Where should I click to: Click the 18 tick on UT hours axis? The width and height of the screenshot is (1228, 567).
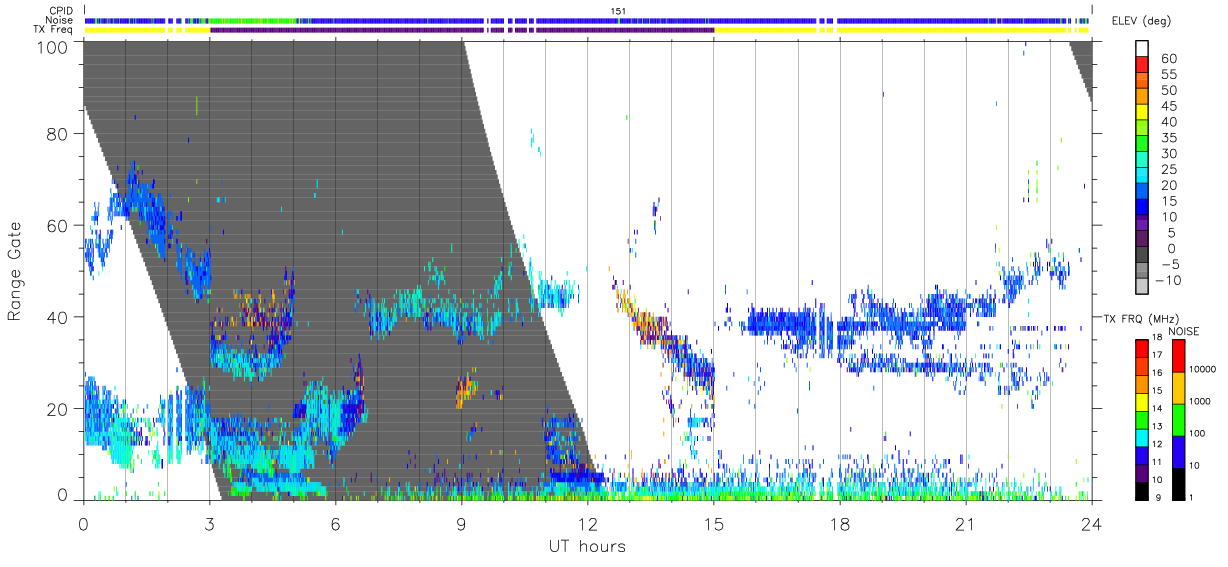point(839,523)
